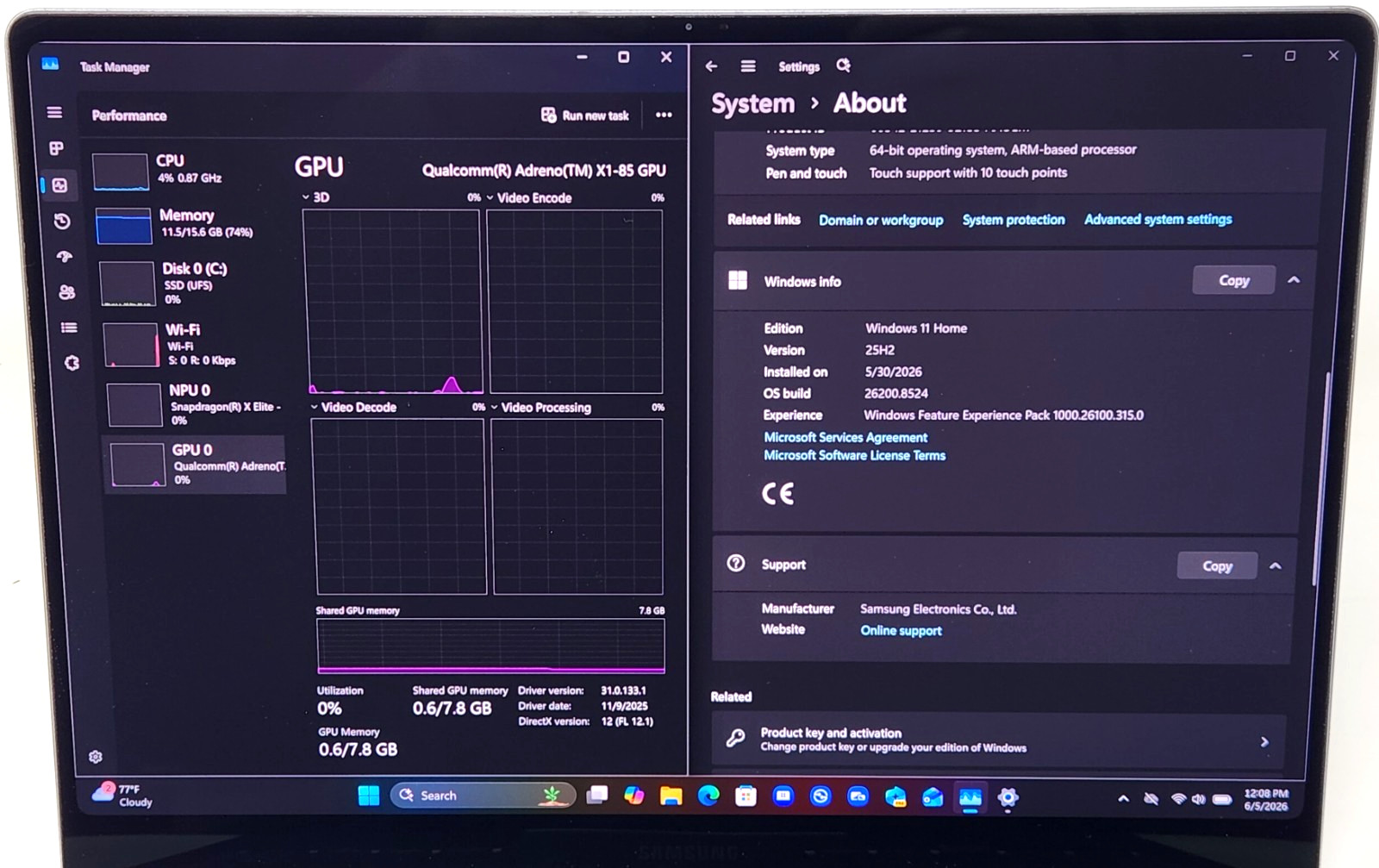The width and height of the screenshot is (1379, 868).
Task: Open File Explorer from taskbar
Action: (671, 796)
